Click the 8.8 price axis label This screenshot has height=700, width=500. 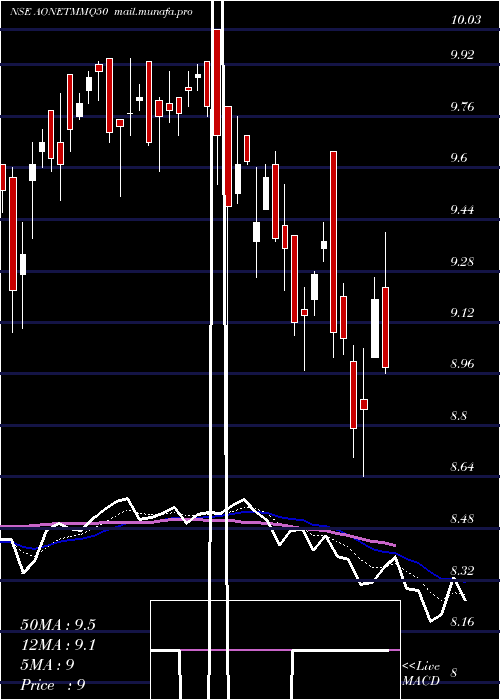[x=459, y=416]
